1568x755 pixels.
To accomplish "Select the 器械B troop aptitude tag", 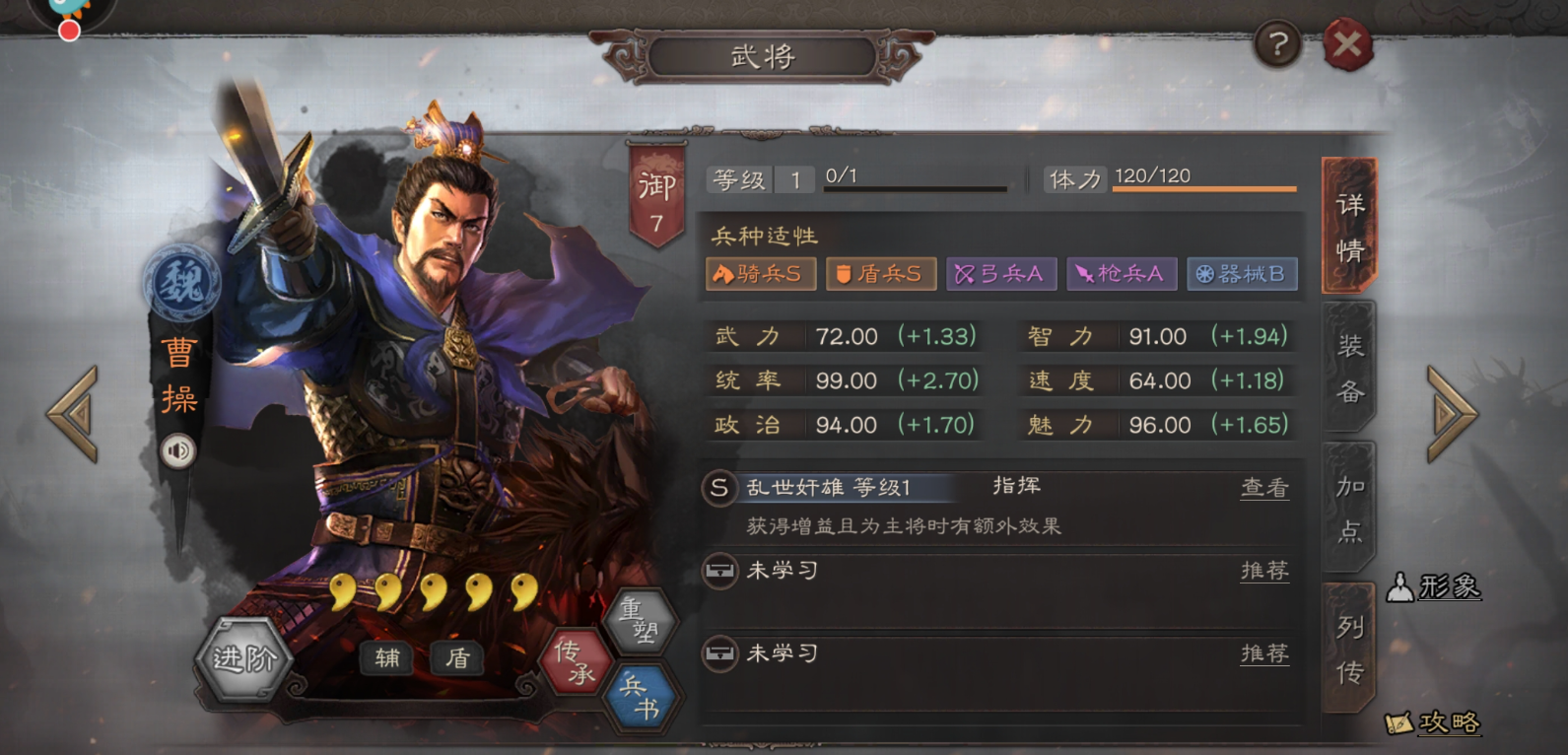I will coord(1242,273).
